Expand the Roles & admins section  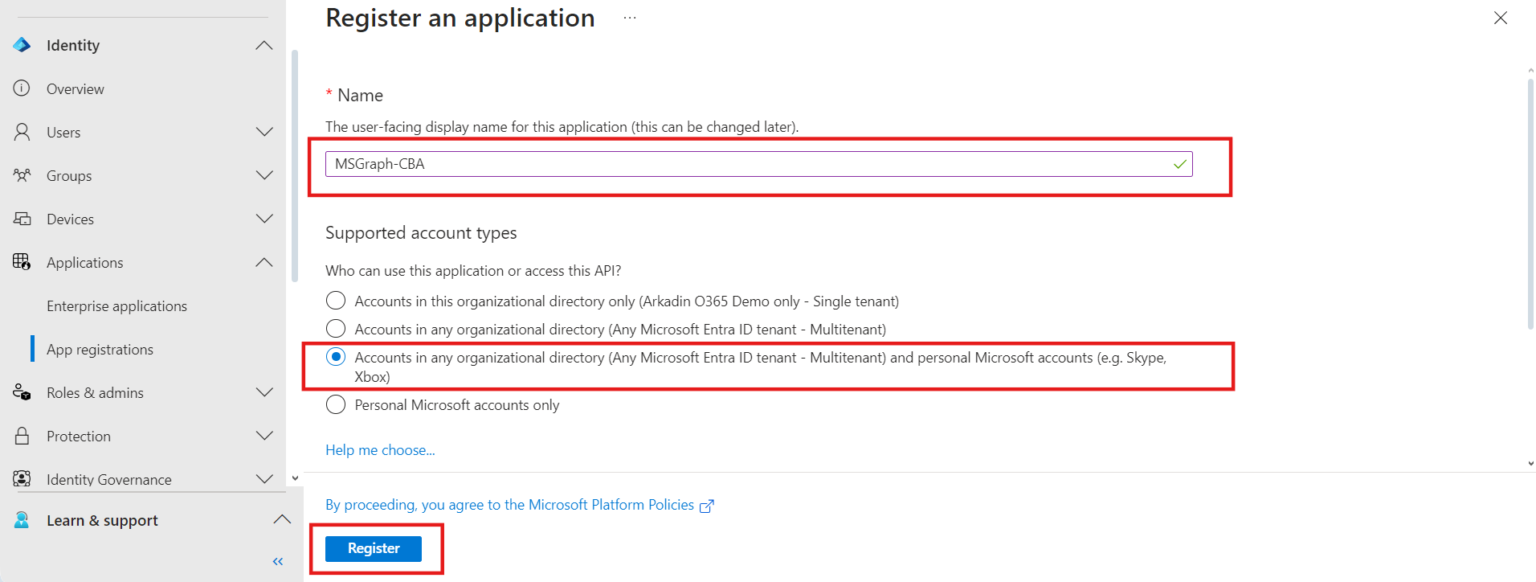tap(264, 392)
